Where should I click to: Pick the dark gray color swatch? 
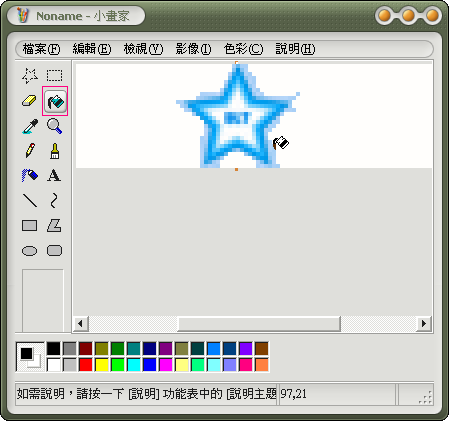point(69,349)
